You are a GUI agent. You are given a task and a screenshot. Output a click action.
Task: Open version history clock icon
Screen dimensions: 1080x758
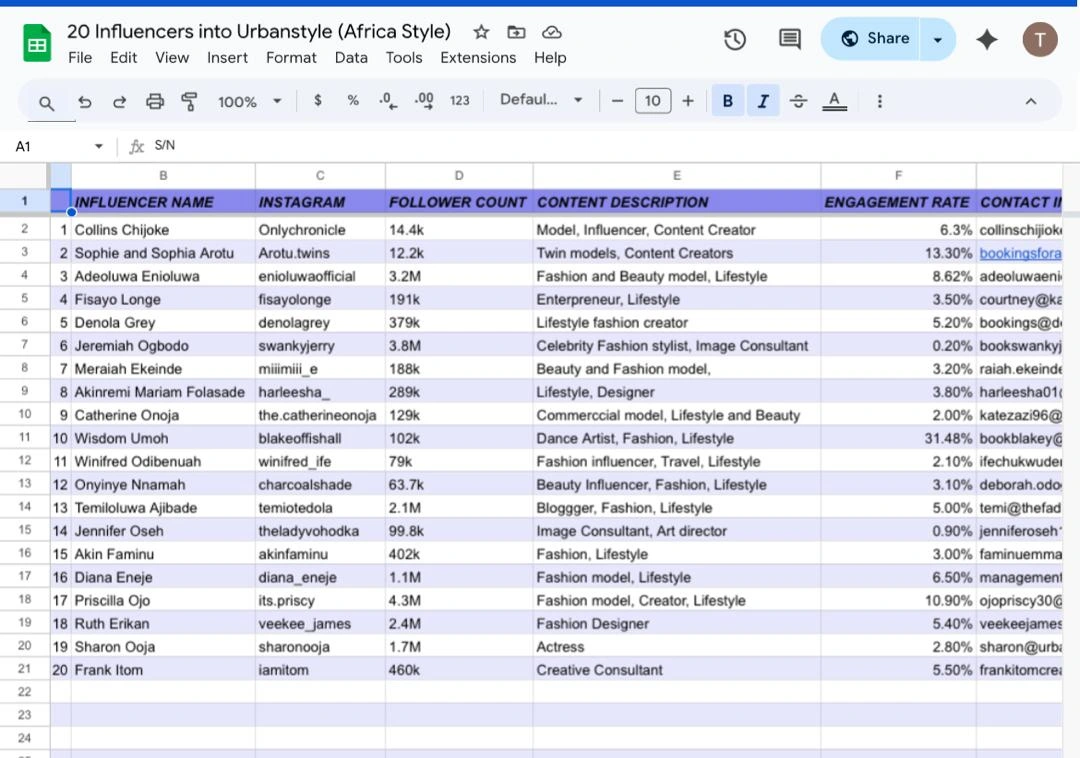click(735, 39)
